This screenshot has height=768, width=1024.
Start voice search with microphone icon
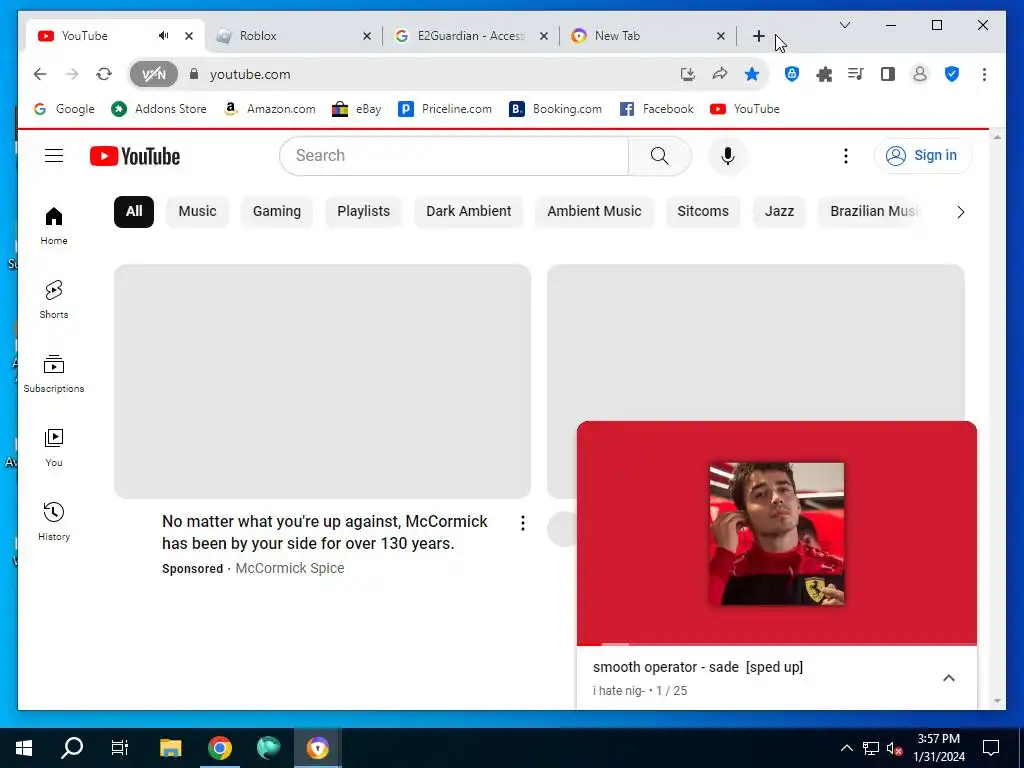click(x=728, y=156)
